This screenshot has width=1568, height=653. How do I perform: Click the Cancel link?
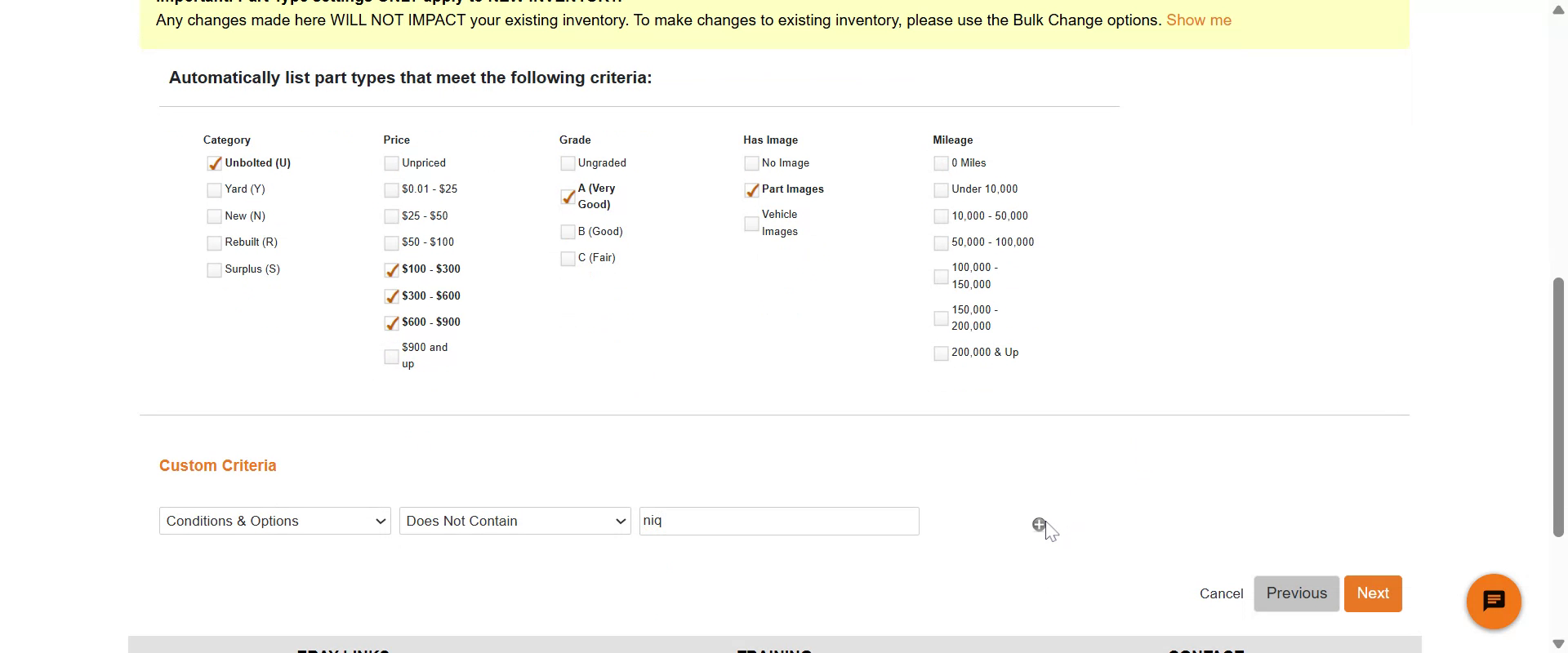[x=1221, y=594]
